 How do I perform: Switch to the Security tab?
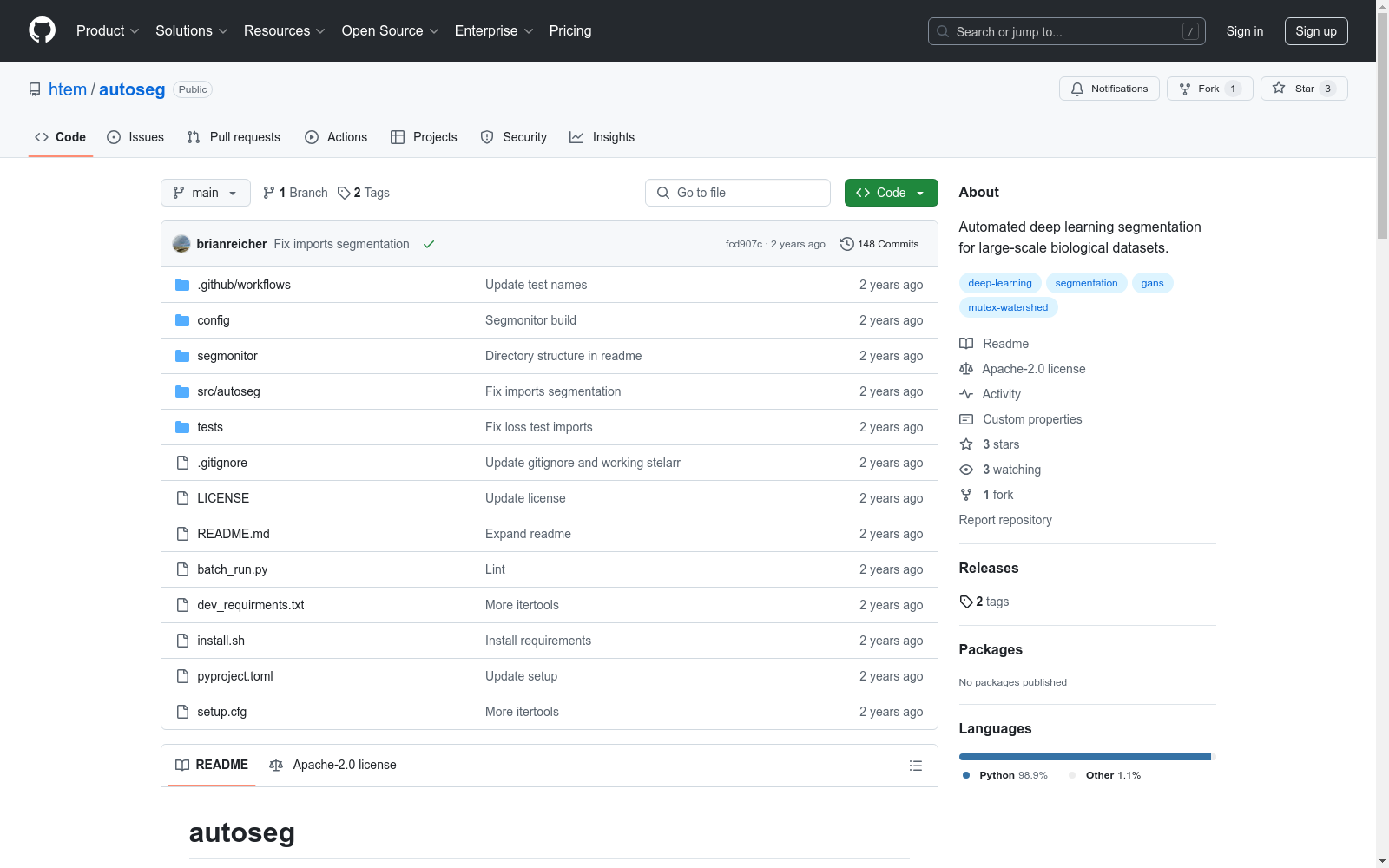[x=514, y=137]
